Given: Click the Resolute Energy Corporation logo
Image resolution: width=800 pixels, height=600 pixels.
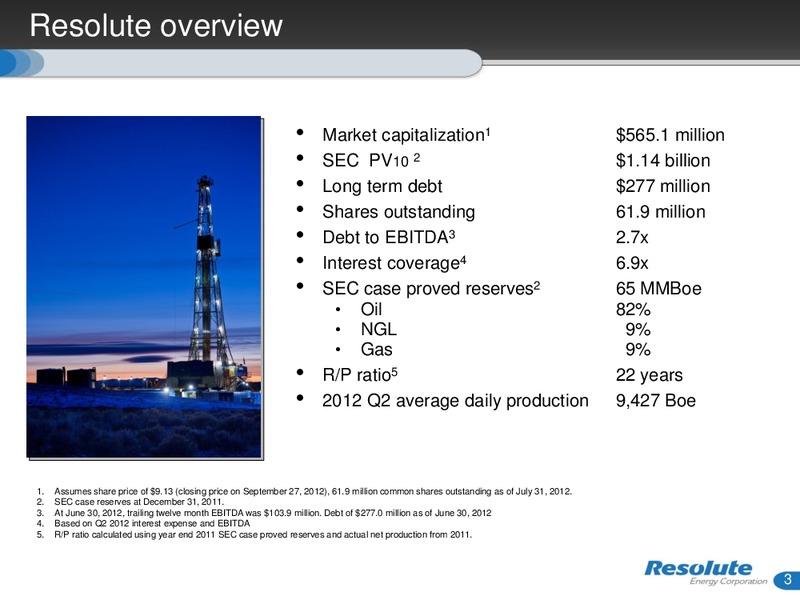Looking at the screenshot, I should [706, 573].
